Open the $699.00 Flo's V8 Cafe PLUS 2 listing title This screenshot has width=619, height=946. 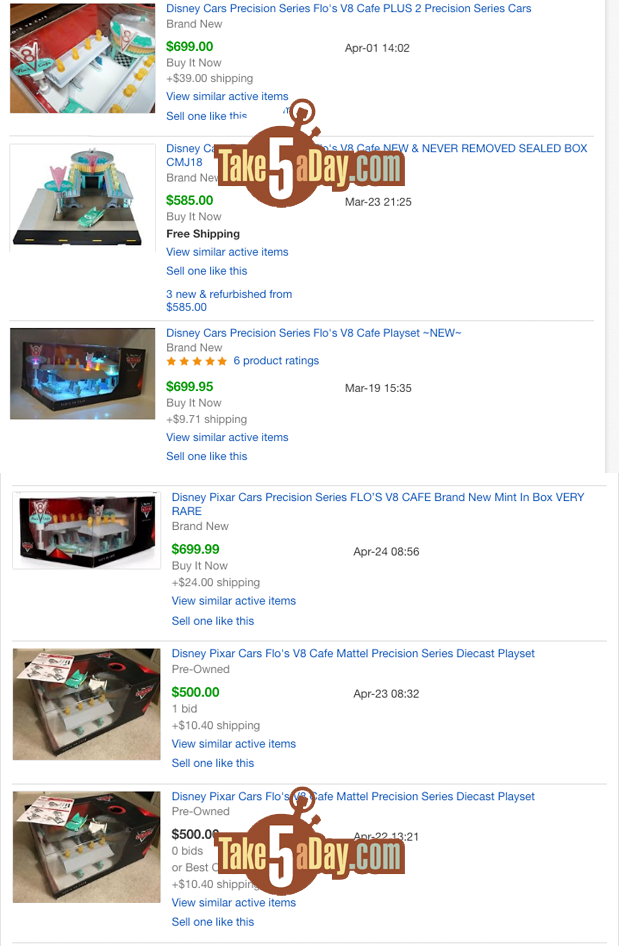[x=349, y=8]
